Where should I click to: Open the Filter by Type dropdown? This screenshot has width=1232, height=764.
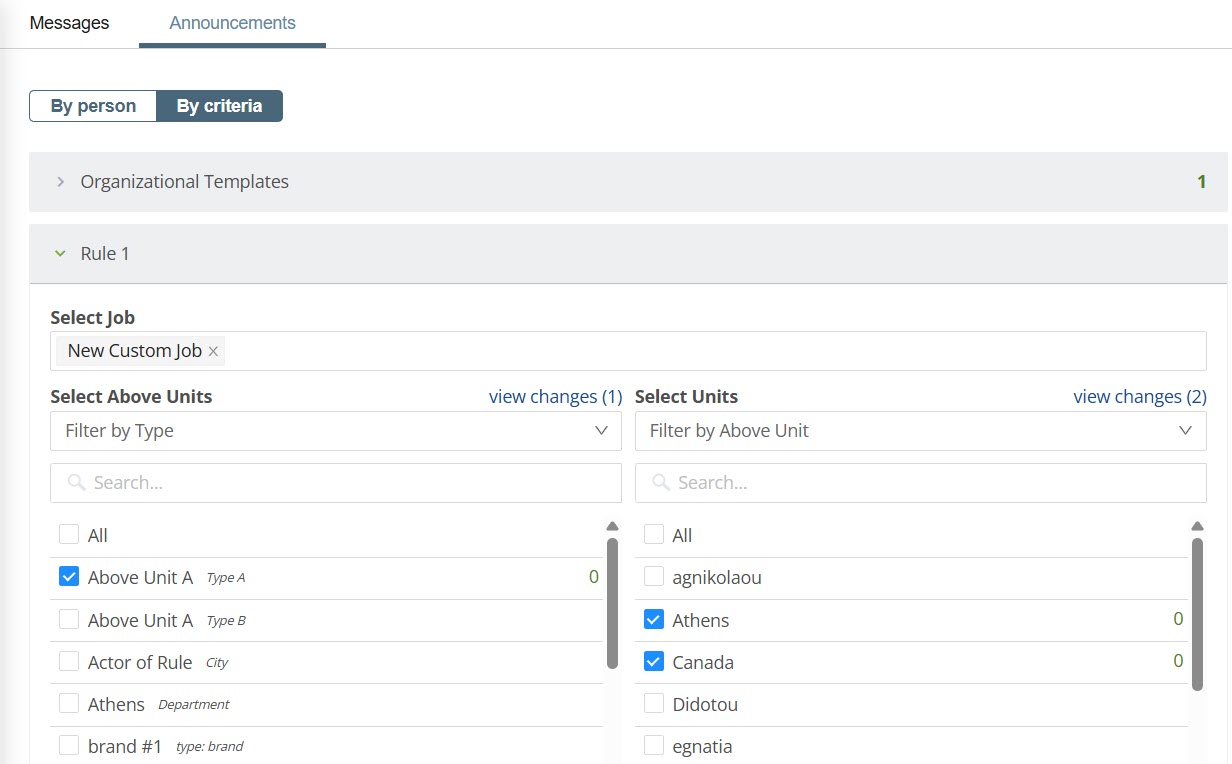[335, 431]
